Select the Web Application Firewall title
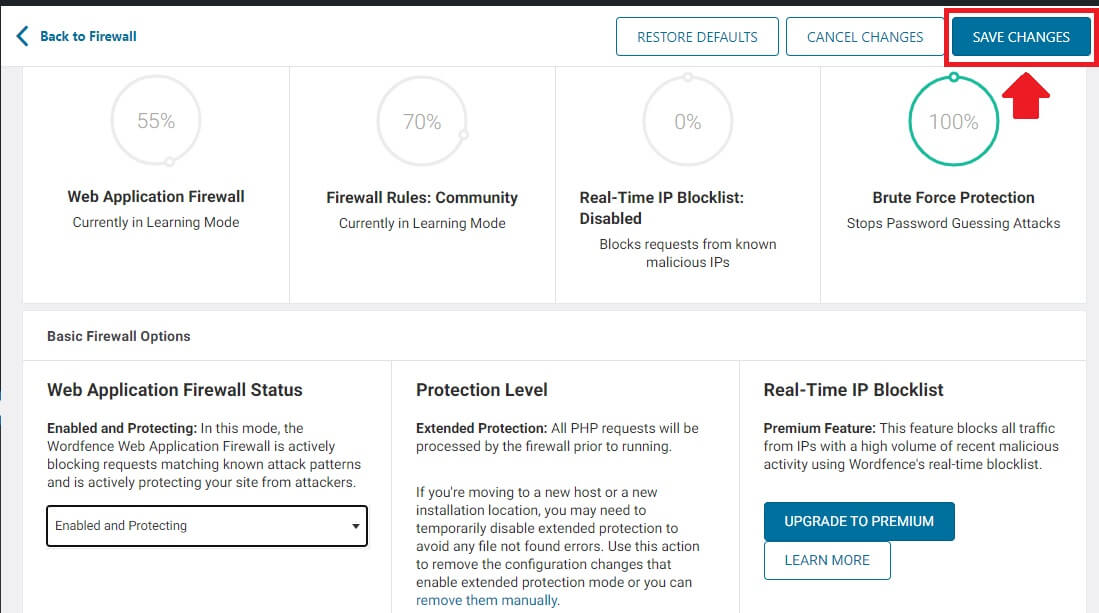1099x613 pixels. [x=156, y=197]
